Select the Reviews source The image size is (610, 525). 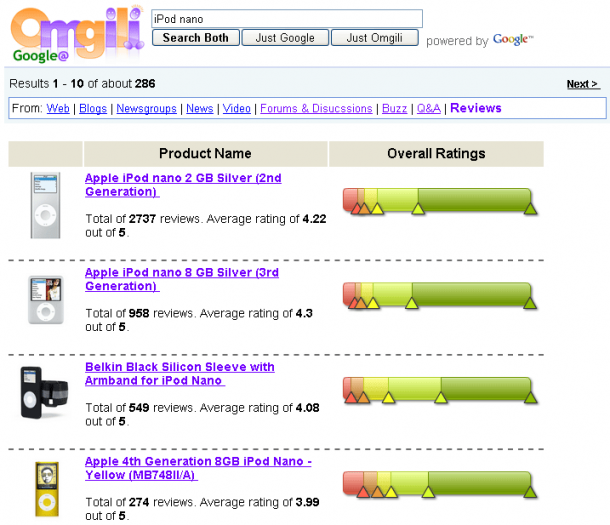point(476,108)
